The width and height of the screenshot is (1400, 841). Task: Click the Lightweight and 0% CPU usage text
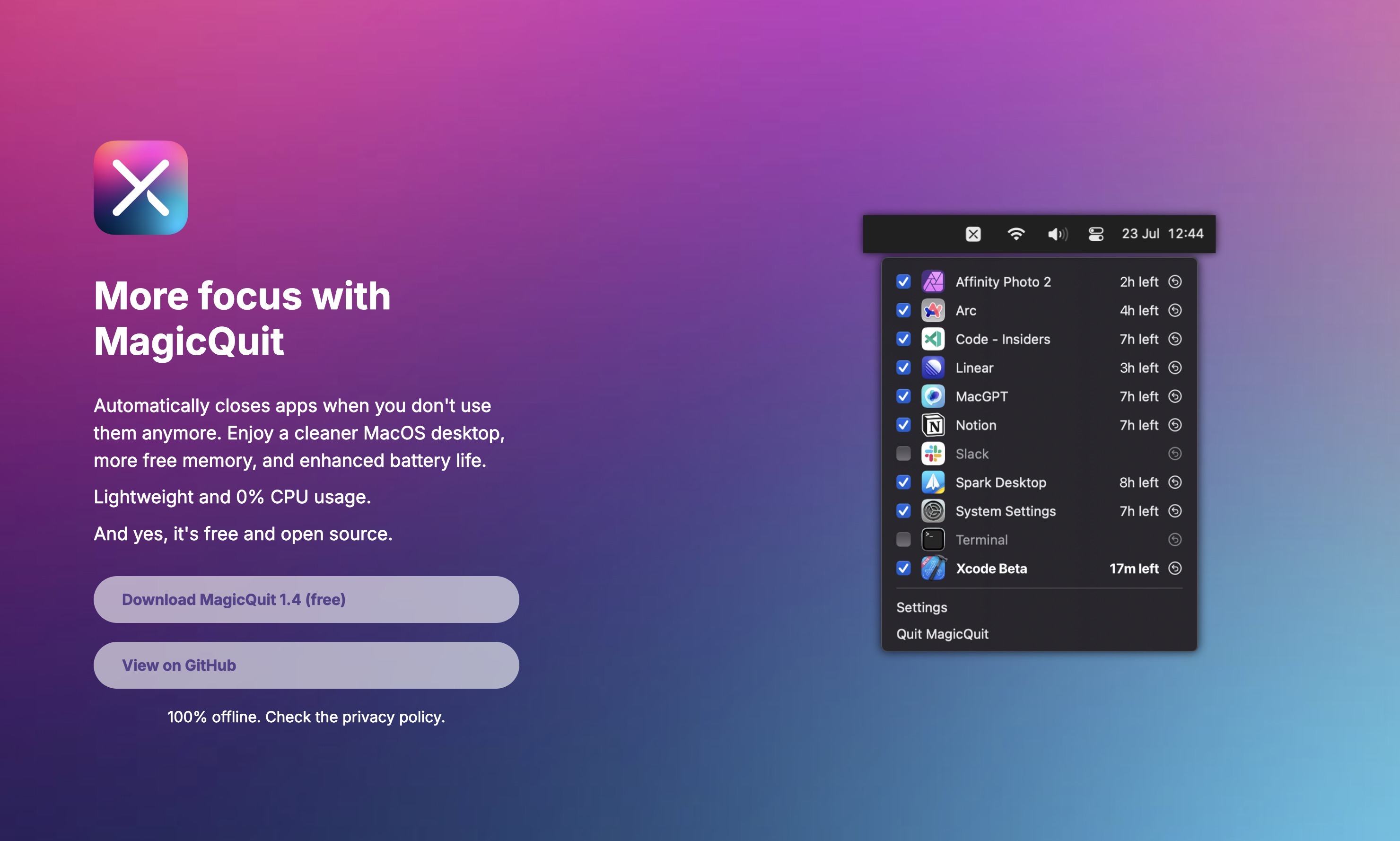232,497
